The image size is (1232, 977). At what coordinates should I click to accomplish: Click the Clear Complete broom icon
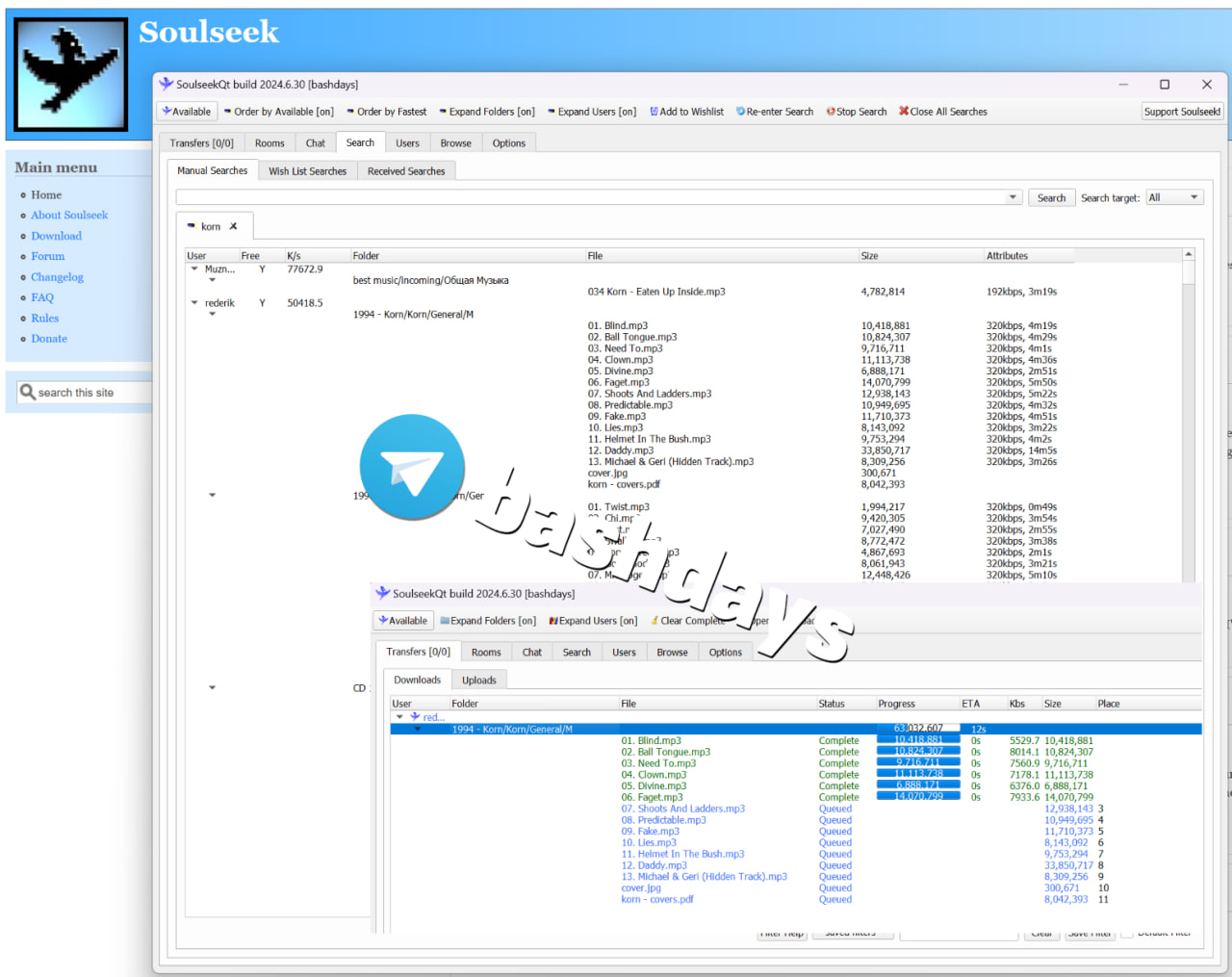(x=654, y=621)
